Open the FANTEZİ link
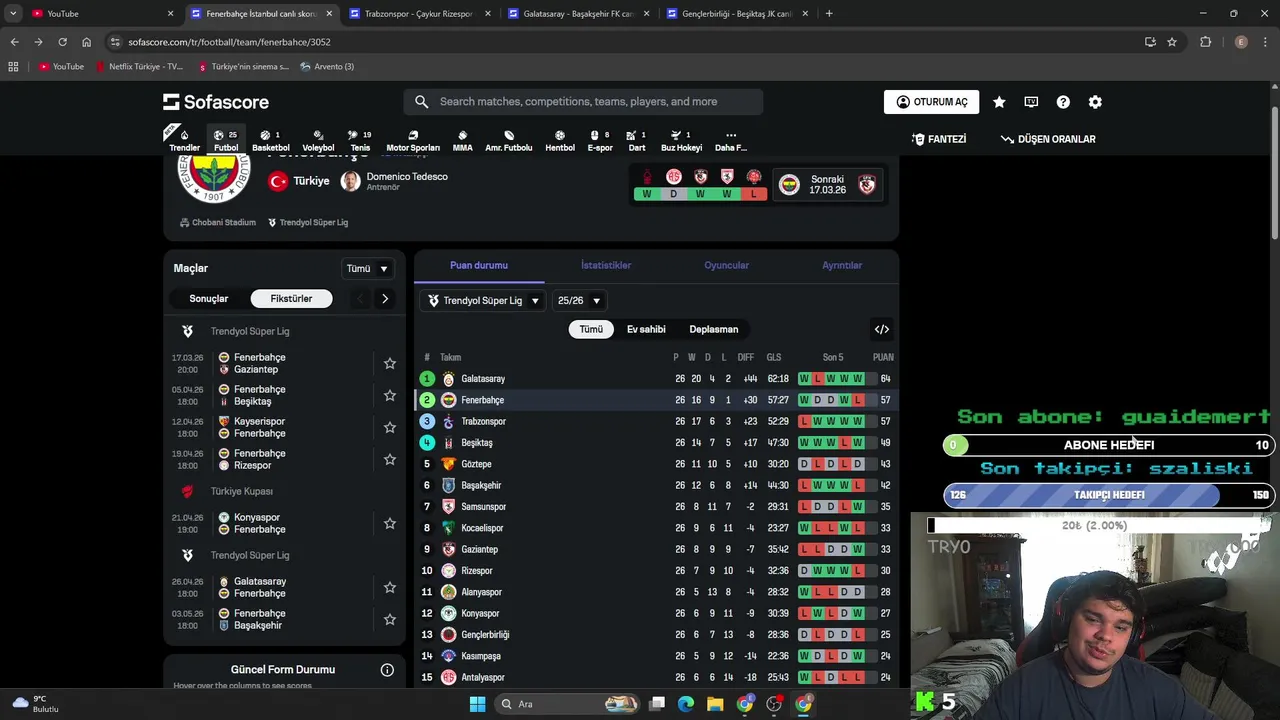 [x=939, y=139]
